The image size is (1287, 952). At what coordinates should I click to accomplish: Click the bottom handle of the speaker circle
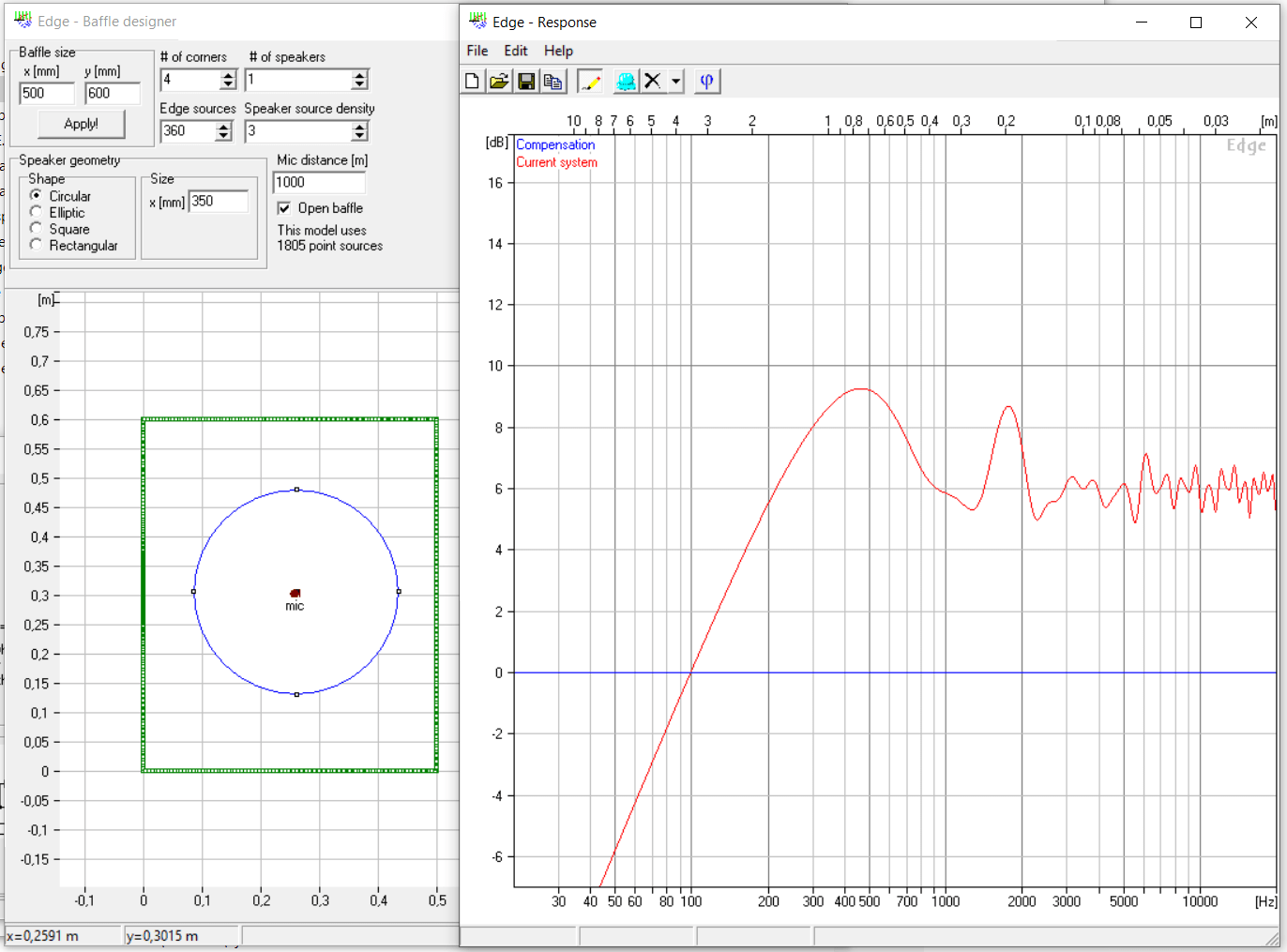pyautogui.click(x=296, y=694)
